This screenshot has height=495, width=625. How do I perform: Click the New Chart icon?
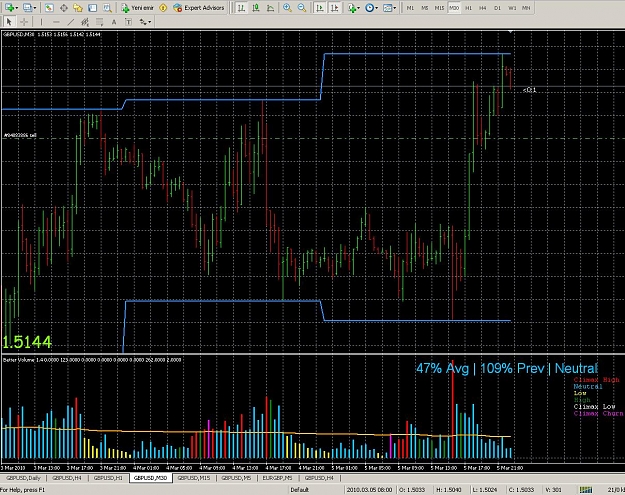[9, 8]
